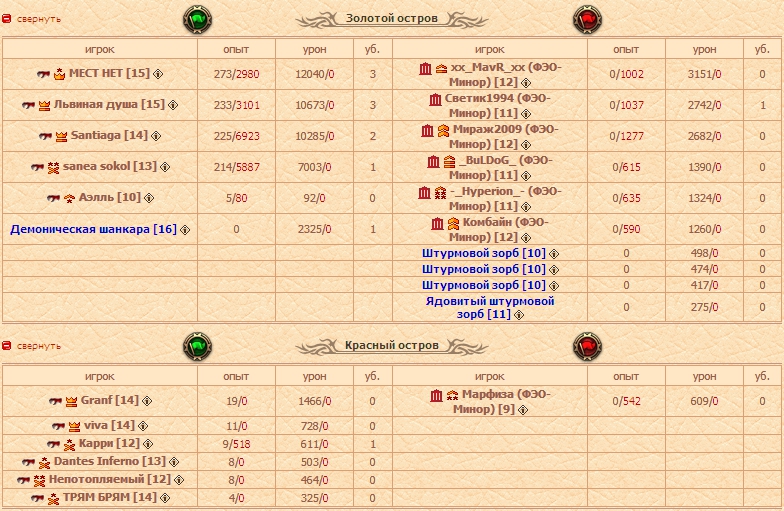The width and height of the screenshot is (784, 511).
Task: Select experience value 0/1002
Action: 626,74
